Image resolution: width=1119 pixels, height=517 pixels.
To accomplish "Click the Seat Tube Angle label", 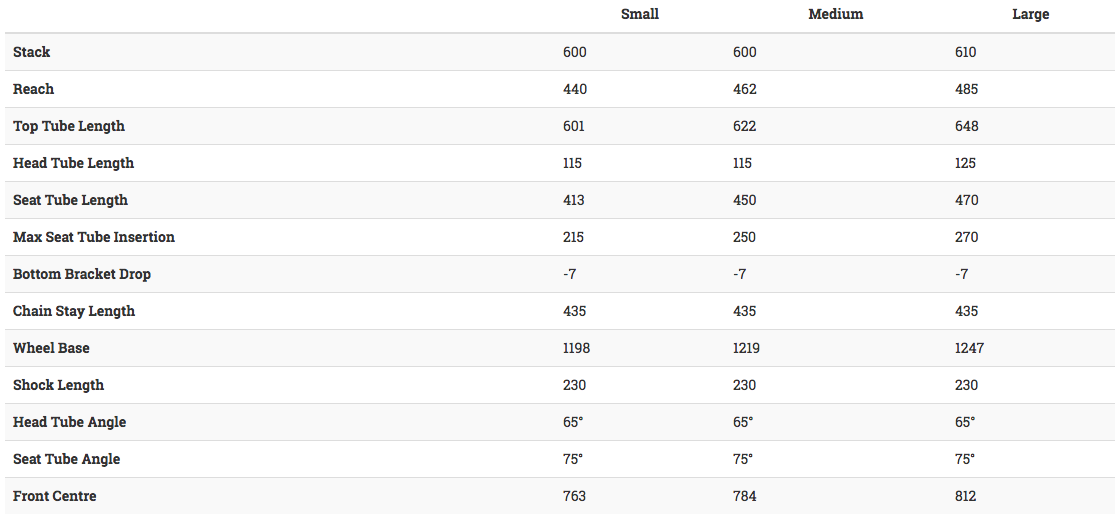I will pos(66,459).
